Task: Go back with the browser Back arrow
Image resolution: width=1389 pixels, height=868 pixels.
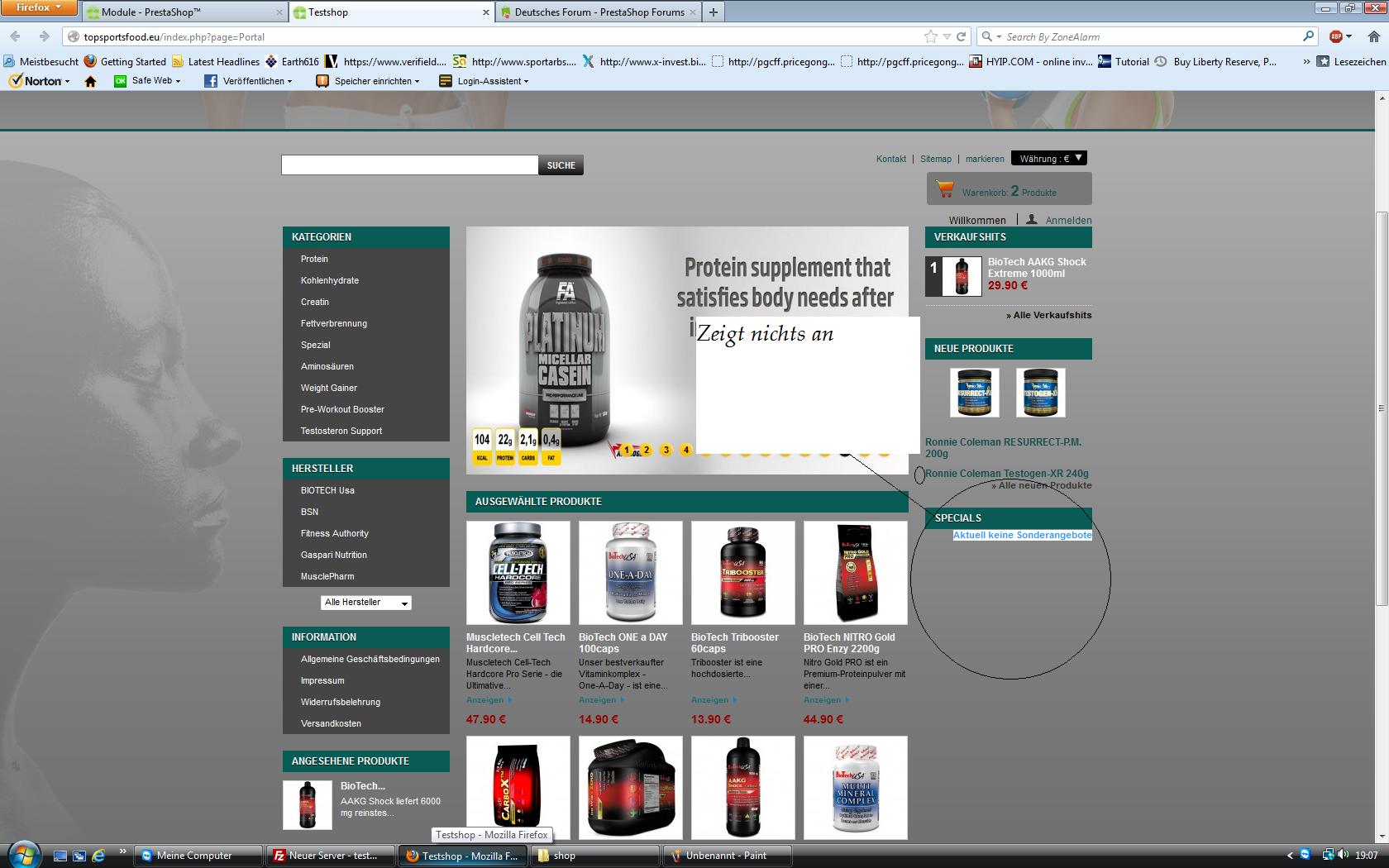Action: click(16, 36)
